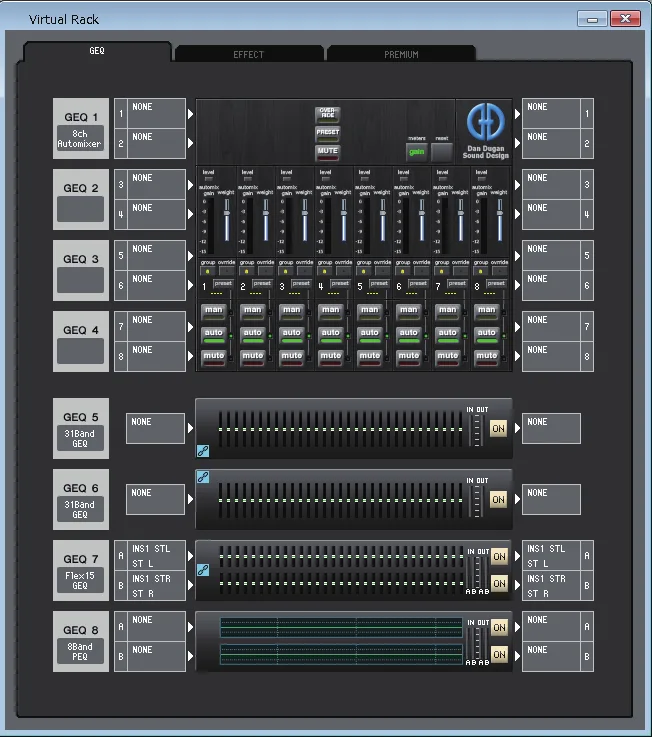
Task: Toggle the GEQ 7 channel A ON button
Action: (x=499, y=557)
